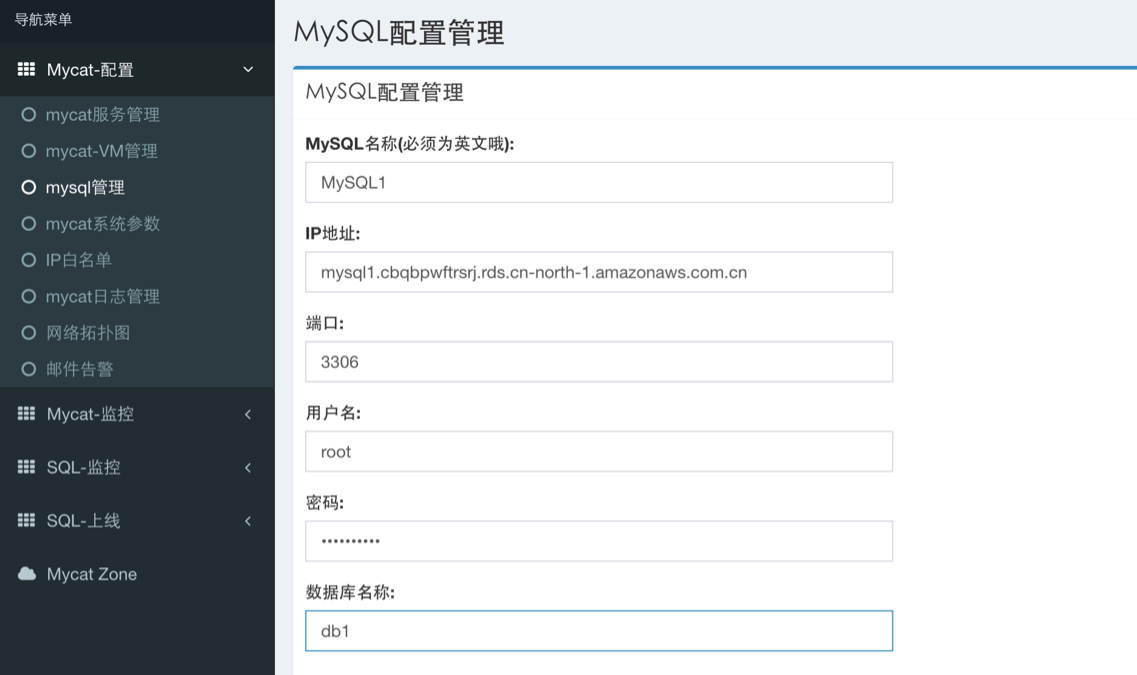Image resolution: width=1137 pixels, height=675 pixels.
Task: Click circle icon next to mycat日志管理
Action: [28, 296]
